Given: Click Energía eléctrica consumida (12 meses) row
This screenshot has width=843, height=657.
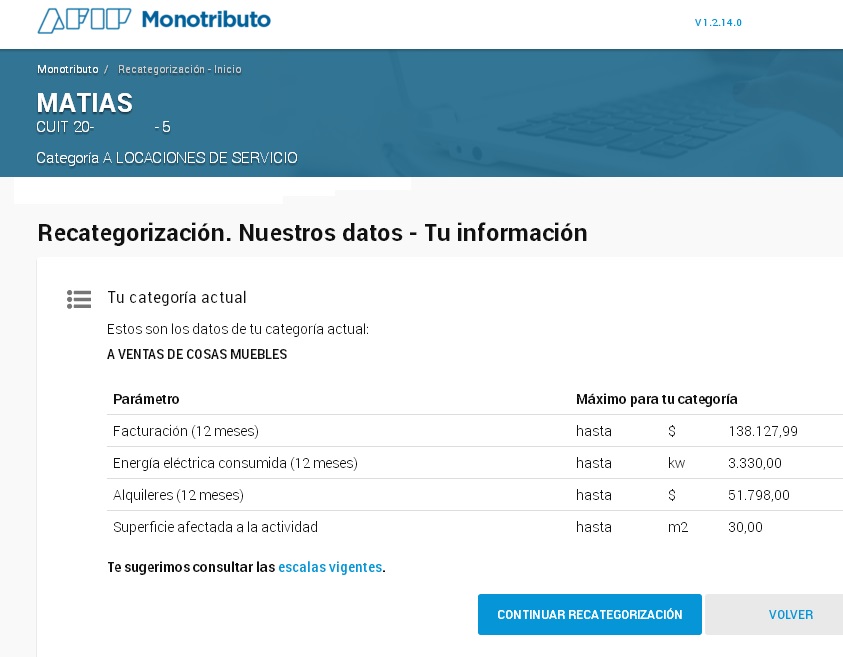Looking at the screenshot, I should point(235,463).
